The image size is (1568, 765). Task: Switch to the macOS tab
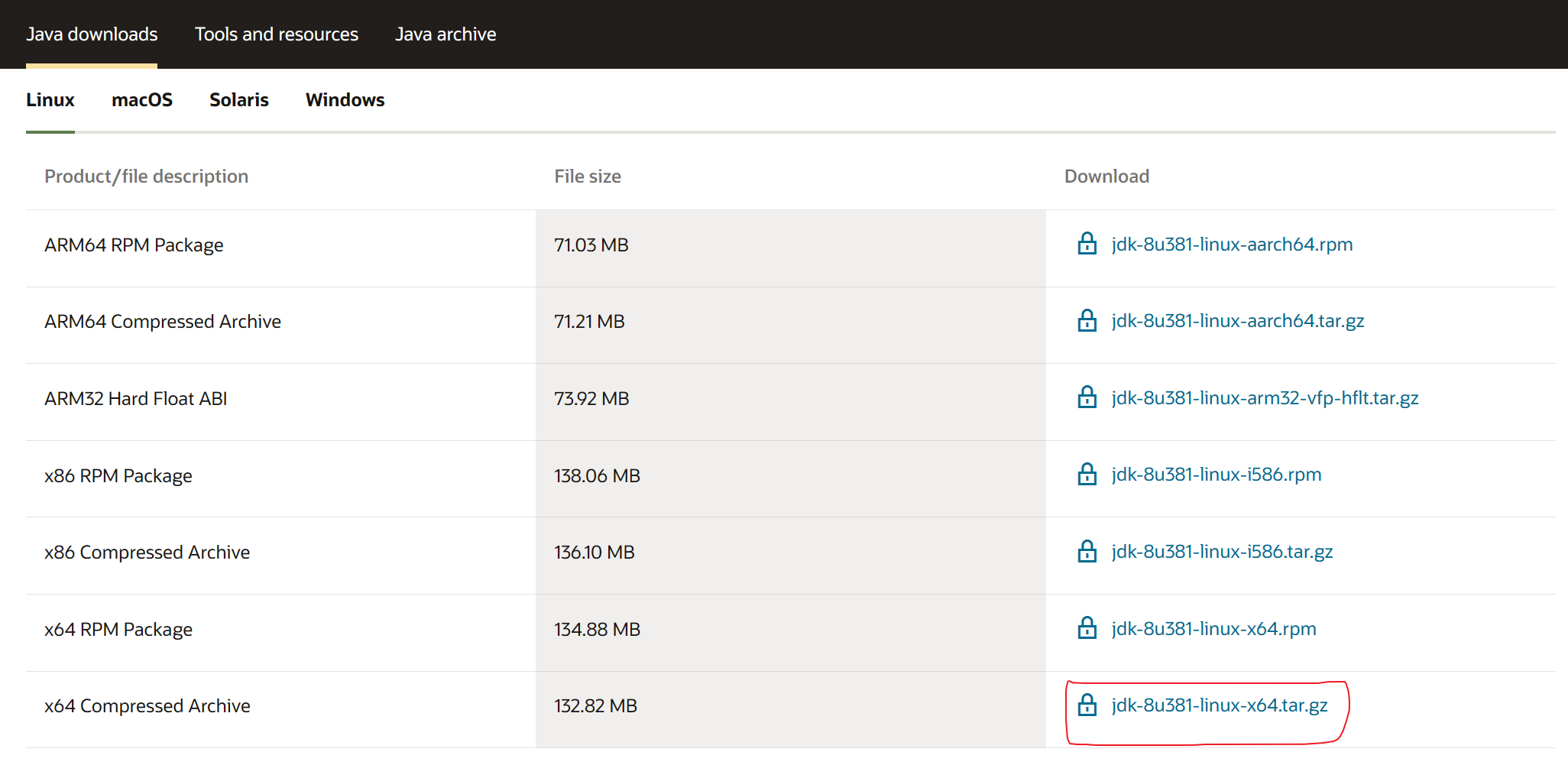[142, 100]
